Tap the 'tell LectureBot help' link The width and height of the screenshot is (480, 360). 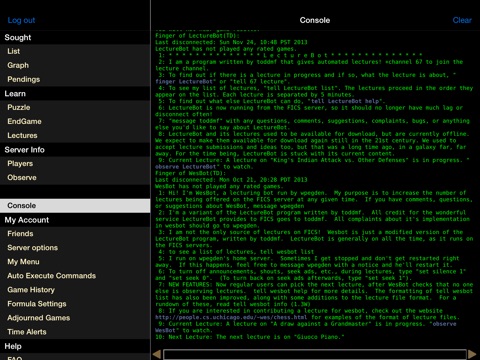pos(345,101)
